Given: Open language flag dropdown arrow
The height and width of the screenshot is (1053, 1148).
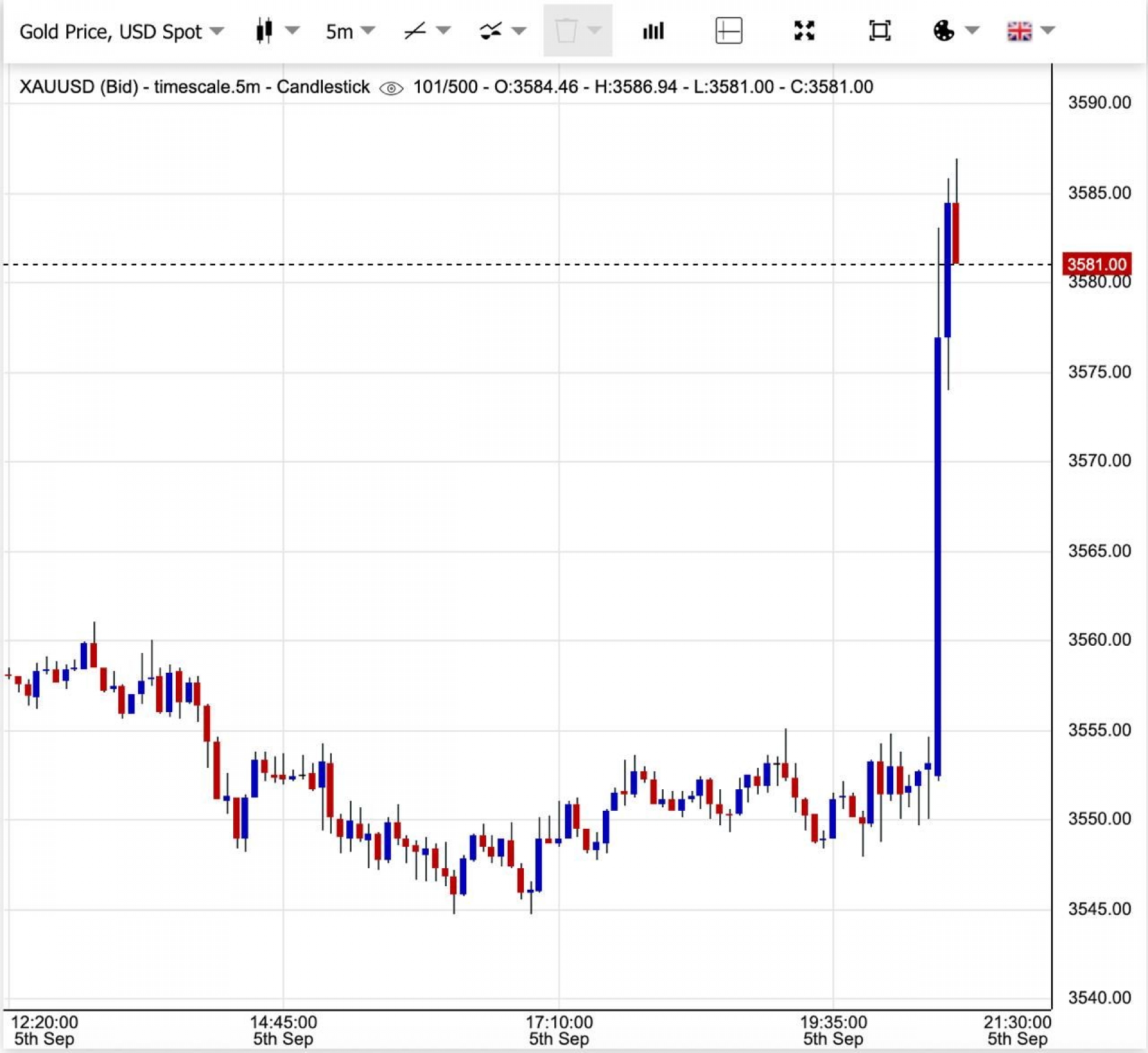Looking at the screenshot, I should [x=1048, y=30].
